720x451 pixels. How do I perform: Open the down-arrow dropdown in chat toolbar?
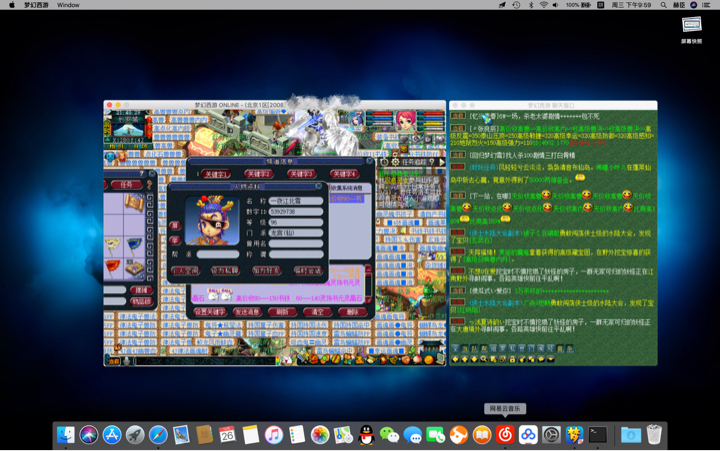pos(551,359)
